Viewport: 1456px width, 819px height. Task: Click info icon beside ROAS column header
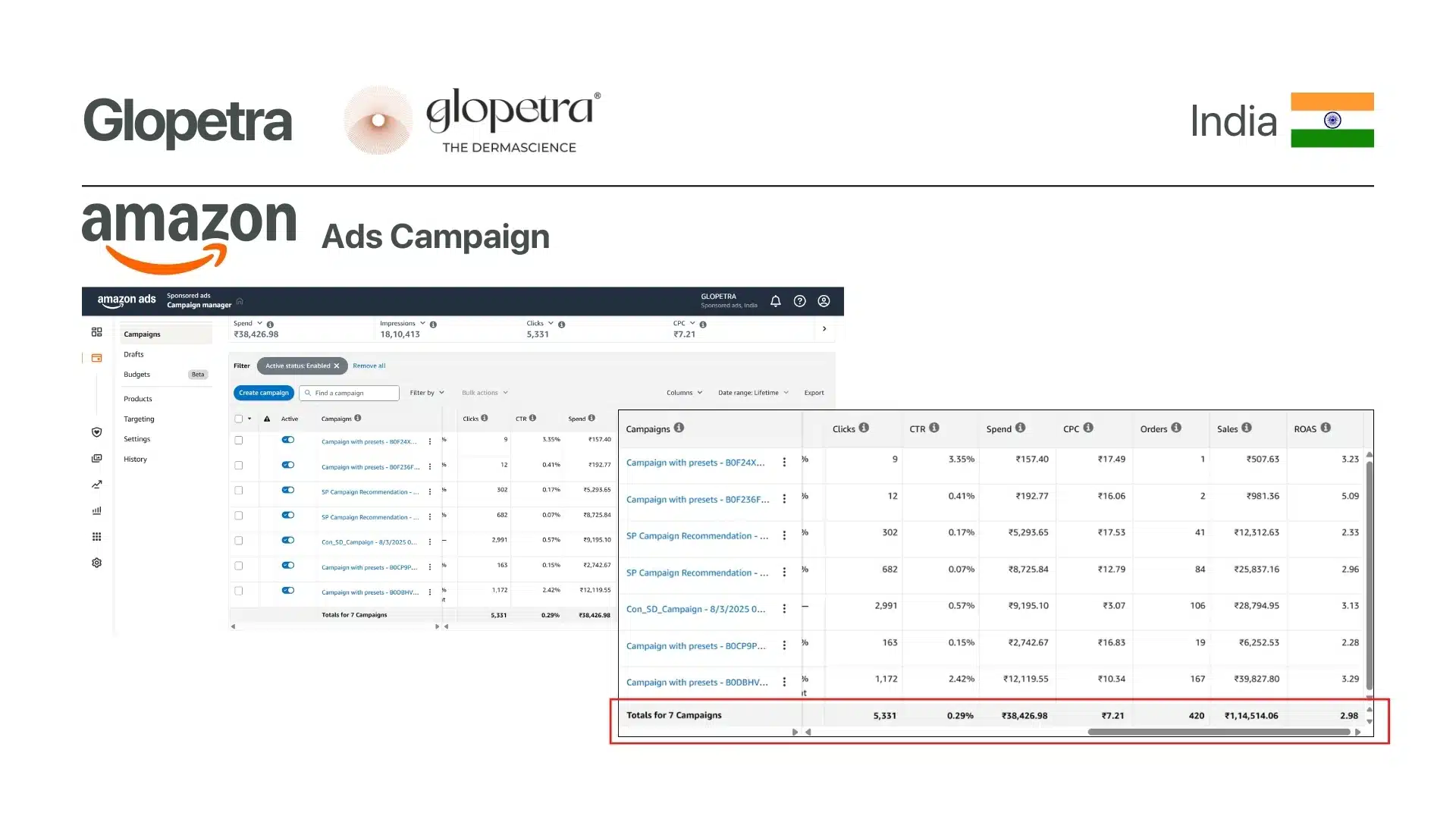1326,428
